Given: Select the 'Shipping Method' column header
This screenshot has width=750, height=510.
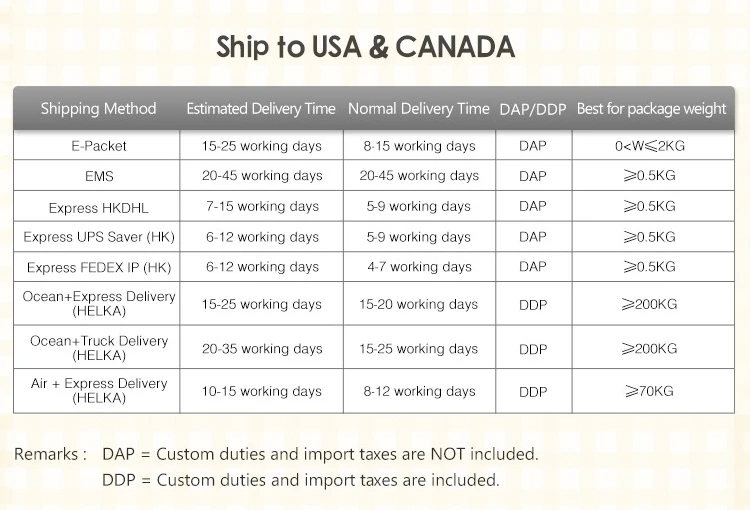Looking at the screenshot, I should 98,108.
